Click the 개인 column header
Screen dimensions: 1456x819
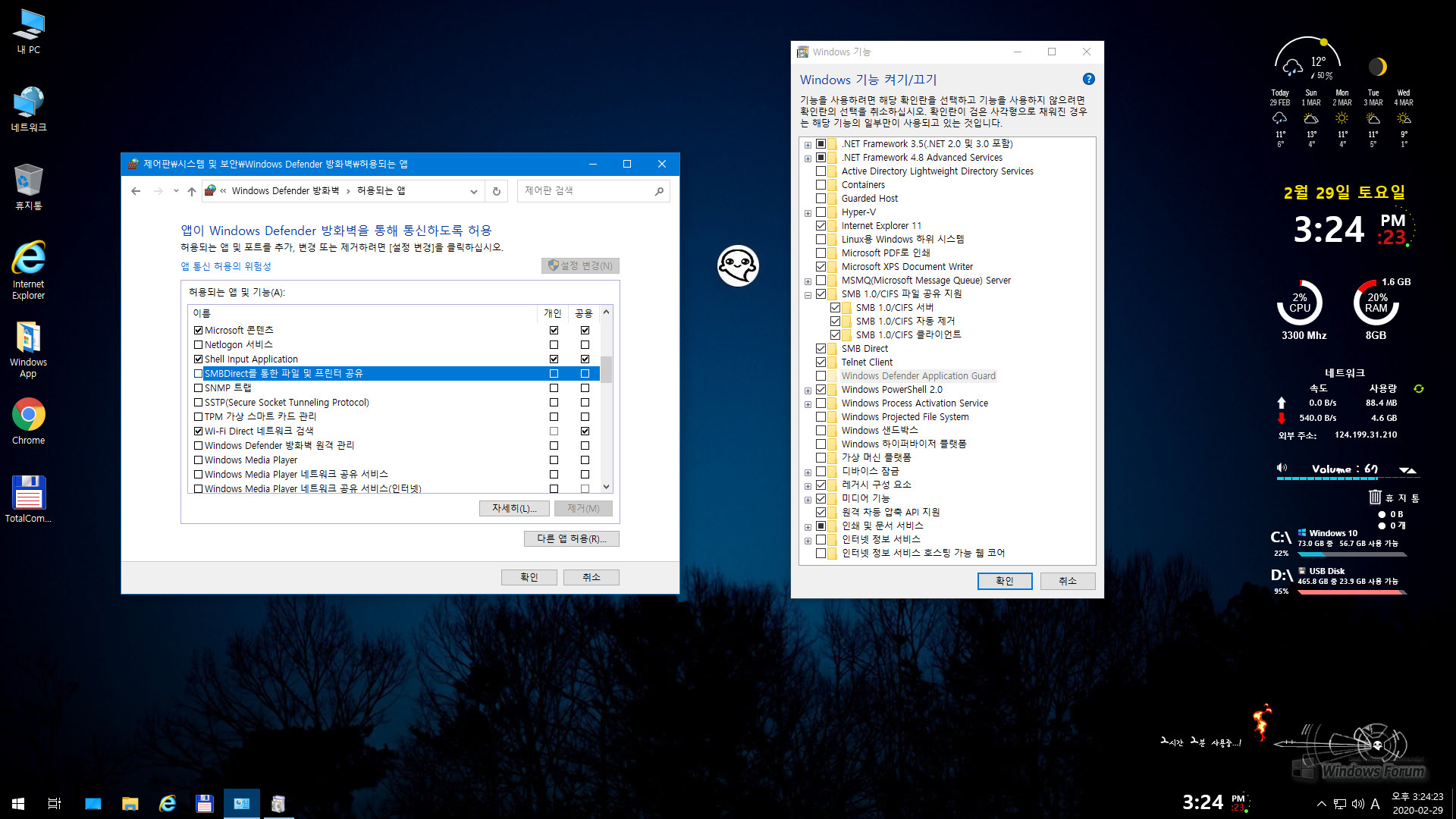(553, 313)
